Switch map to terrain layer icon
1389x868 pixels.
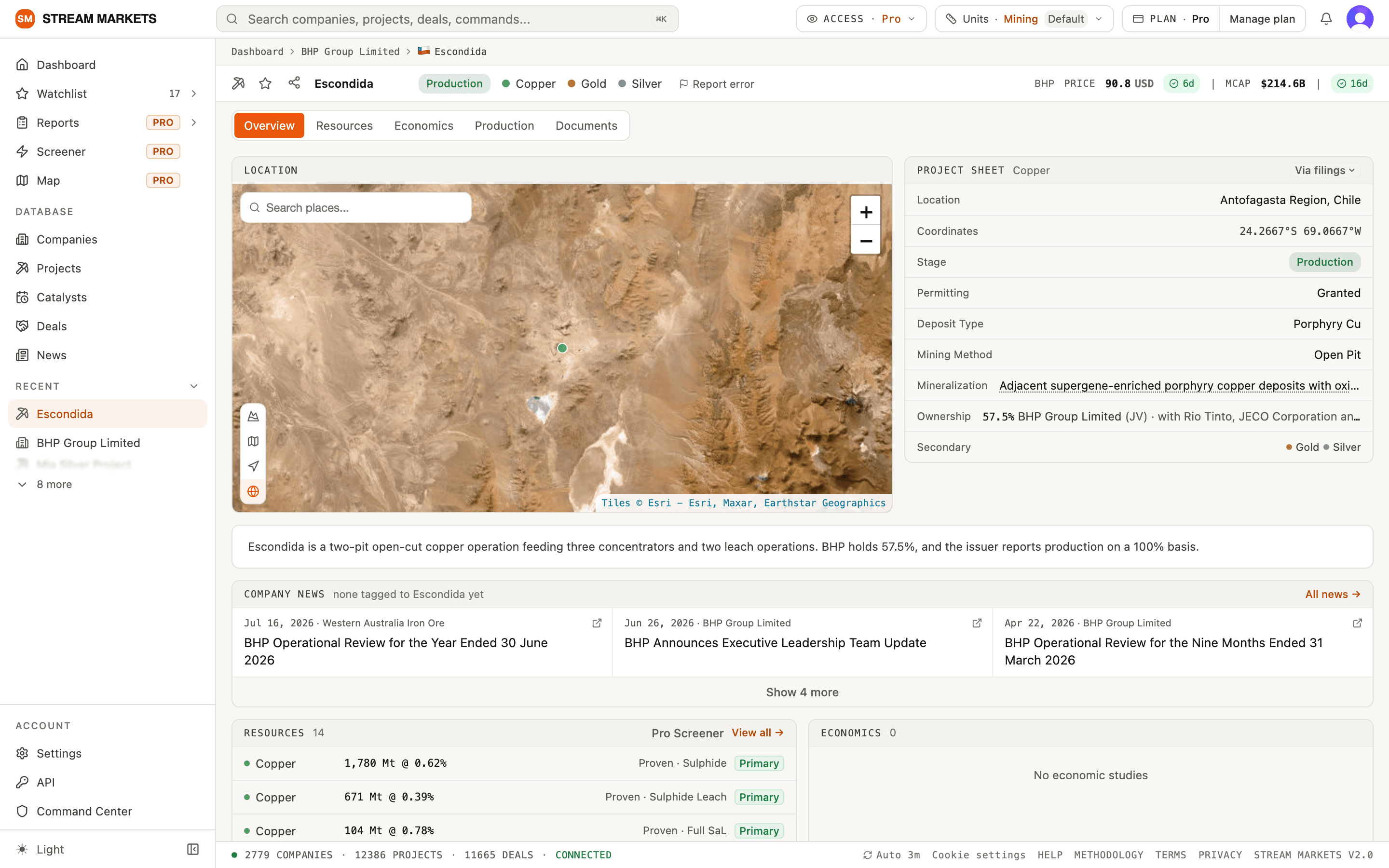(253, 416)
